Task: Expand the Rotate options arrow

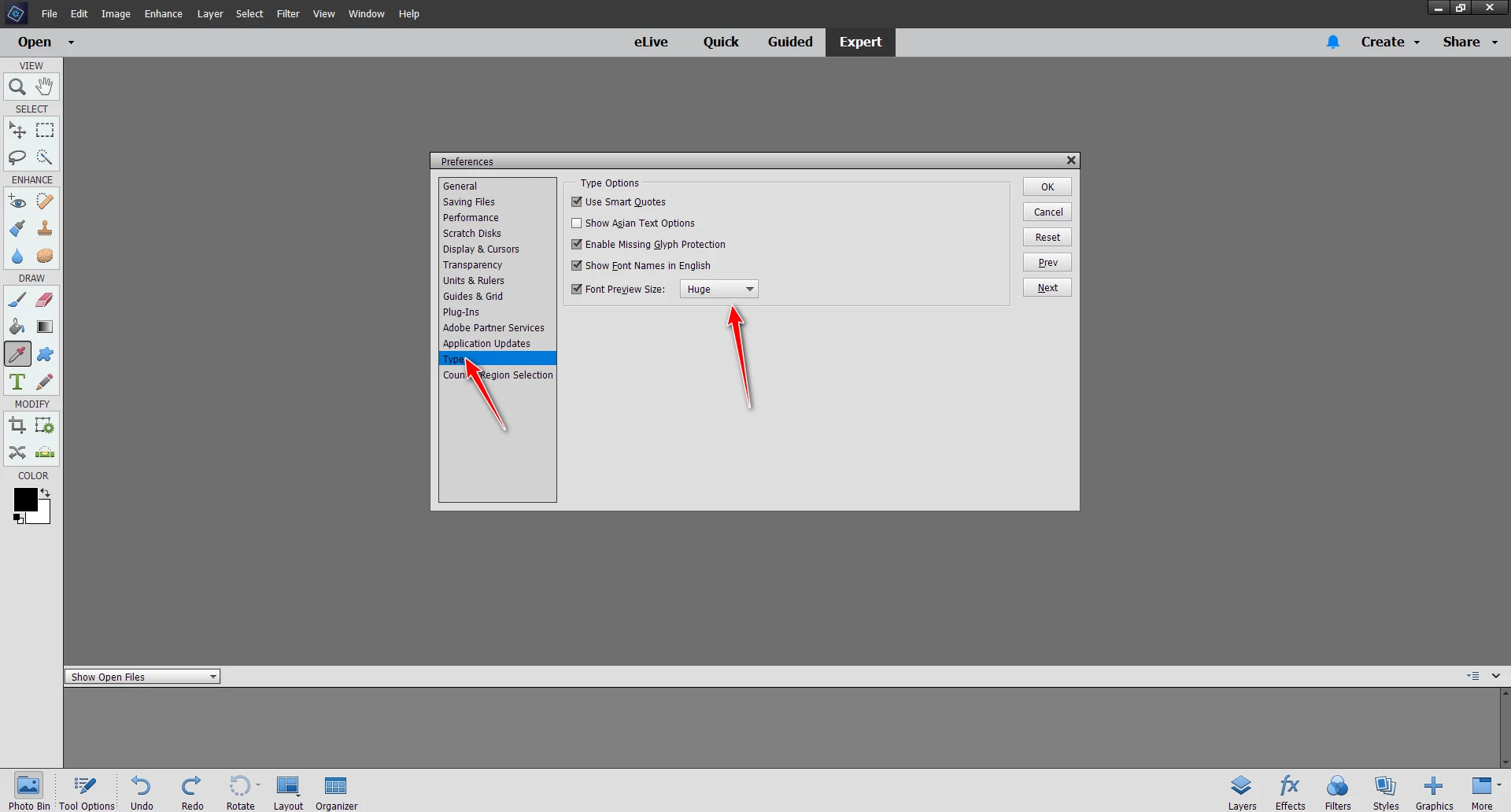Action: click(x=258, y=784)
